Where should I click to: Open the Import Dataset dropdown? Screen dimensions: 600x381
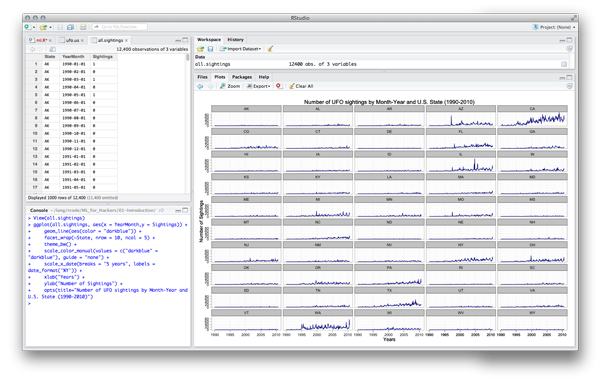[x=241, y=49]
